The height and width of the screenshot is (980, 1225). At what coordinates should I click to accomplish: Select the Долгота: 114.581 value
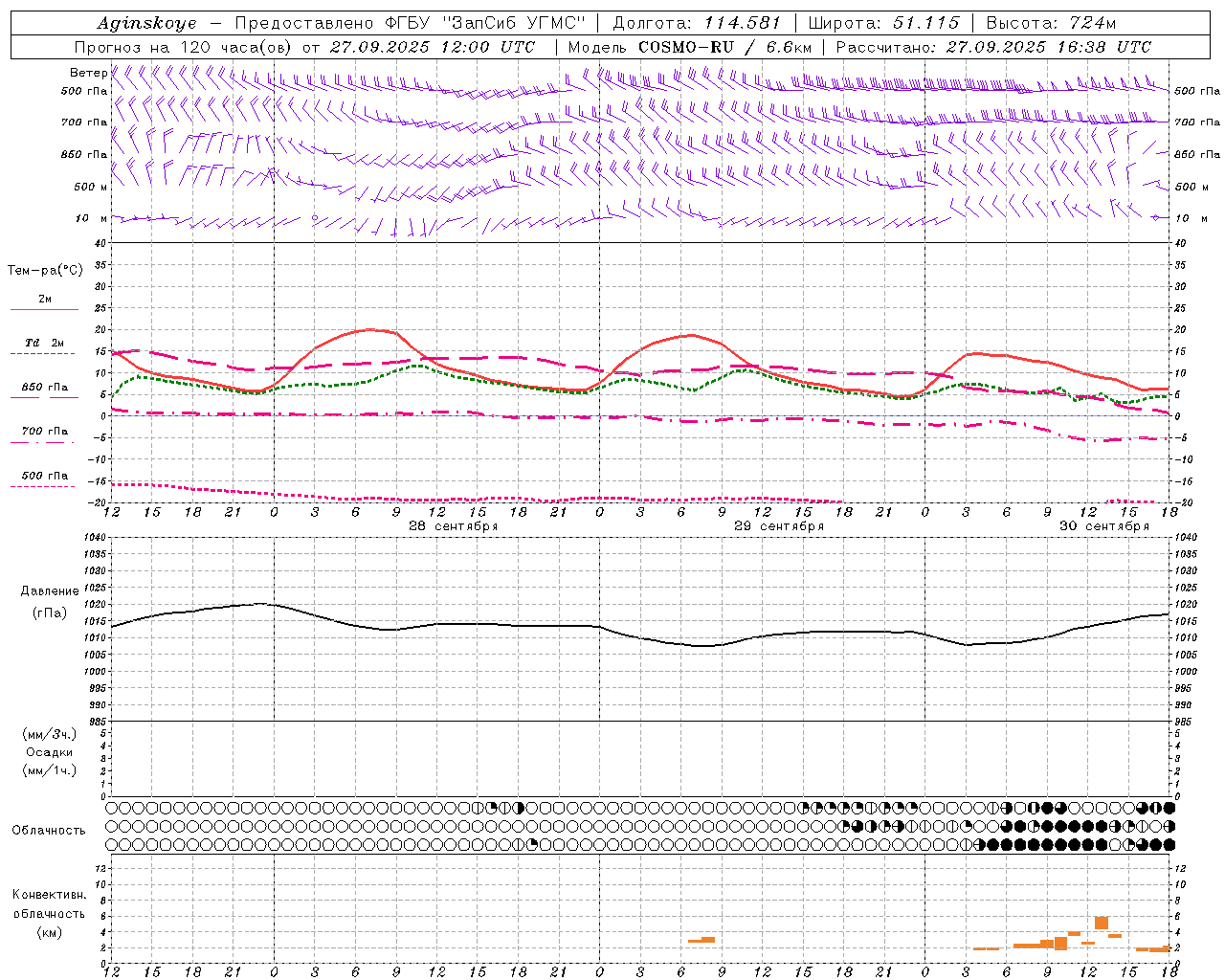pyautogui.click(x=697, y=23)
